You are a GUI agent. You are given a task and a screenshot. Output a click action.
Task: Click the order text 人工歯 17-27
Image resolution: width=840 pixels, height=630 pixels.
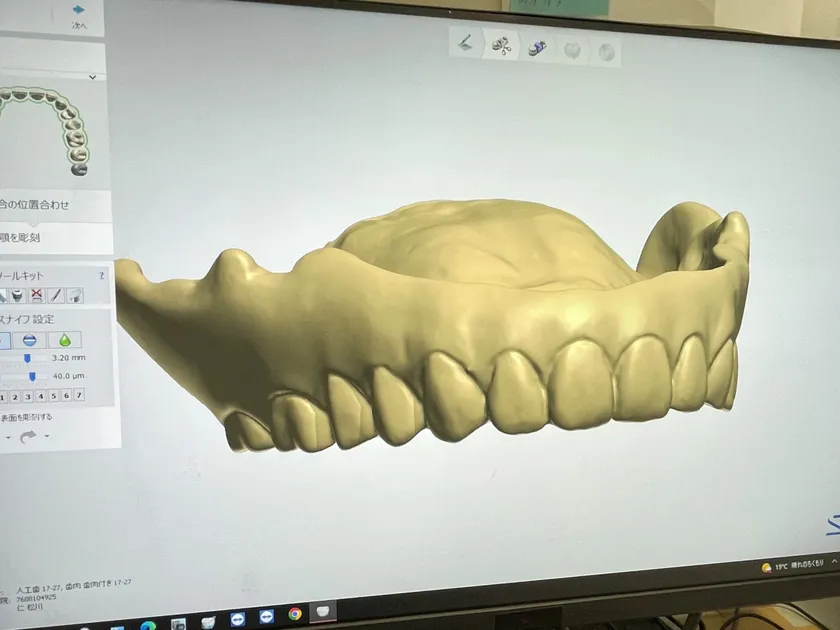click(38, 589)
